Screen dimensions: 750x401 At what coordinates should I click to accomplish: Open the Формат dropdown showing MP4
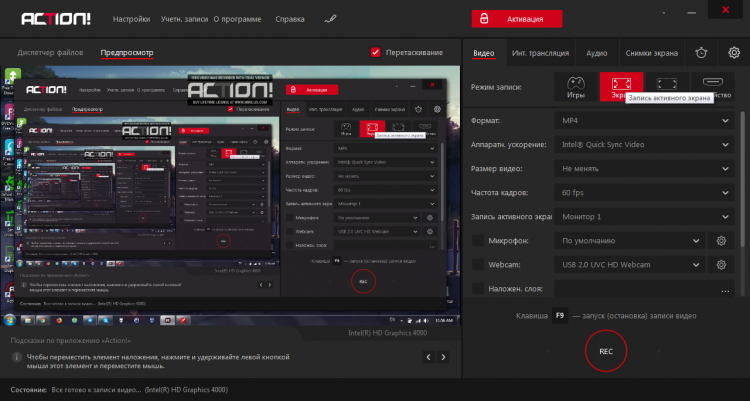click(x=644, y=121)
